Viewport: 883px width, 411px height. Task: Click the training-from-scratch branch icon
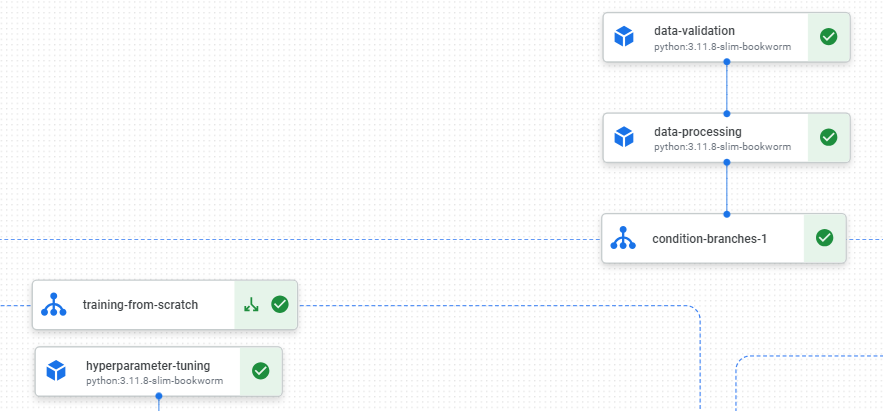(53, 305)
